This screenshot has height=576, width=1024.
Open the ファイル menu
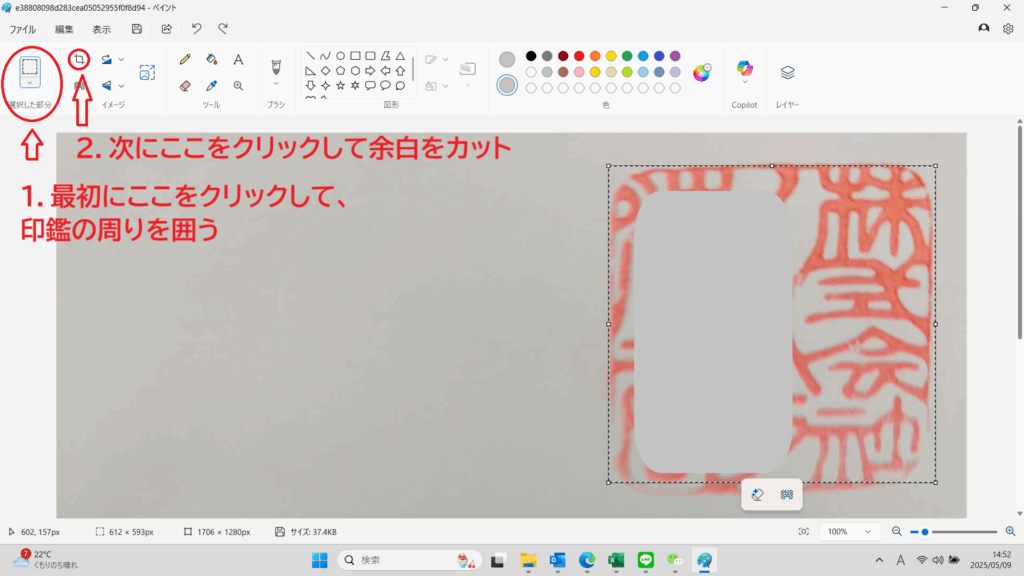(x=23, y=29)
